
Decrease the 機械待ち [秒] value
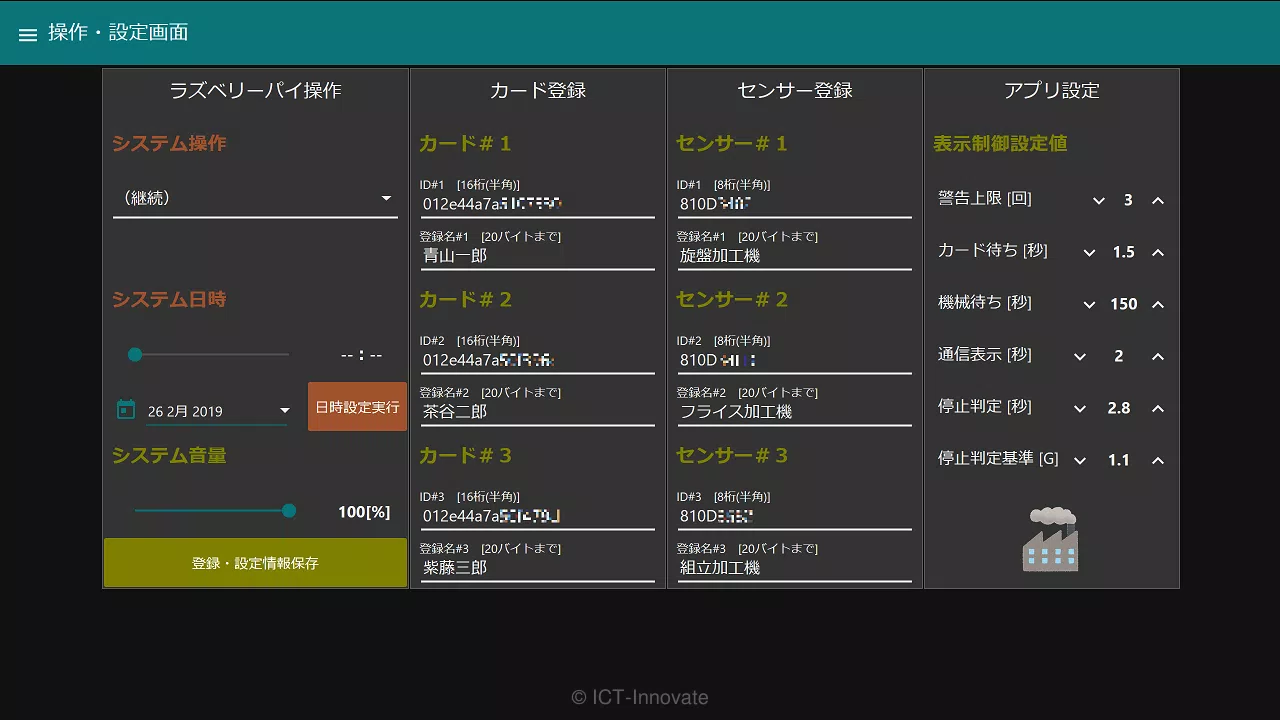[1089, 305]
